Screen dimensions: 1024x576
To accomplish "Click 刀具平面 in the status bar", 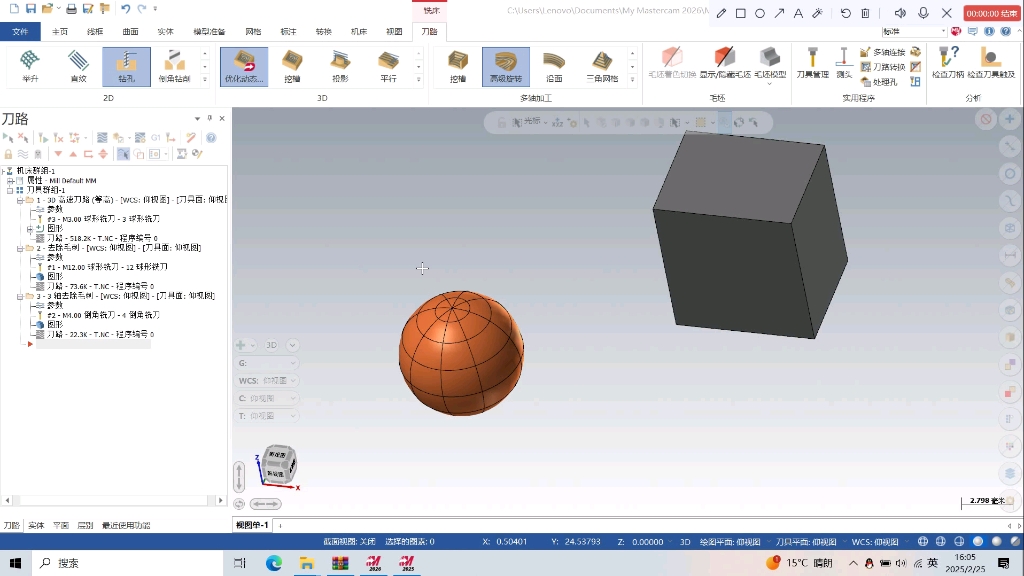I will 806,541.
